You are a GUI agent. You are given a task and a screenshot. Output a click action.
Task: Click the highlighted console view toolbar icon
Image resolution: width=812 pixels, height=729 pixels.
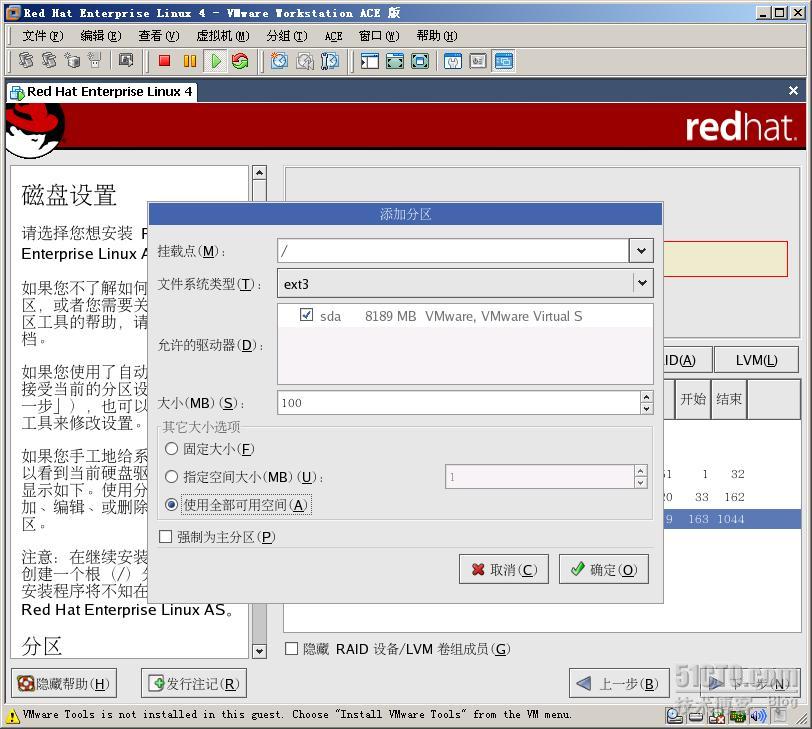tap(502, 61)
